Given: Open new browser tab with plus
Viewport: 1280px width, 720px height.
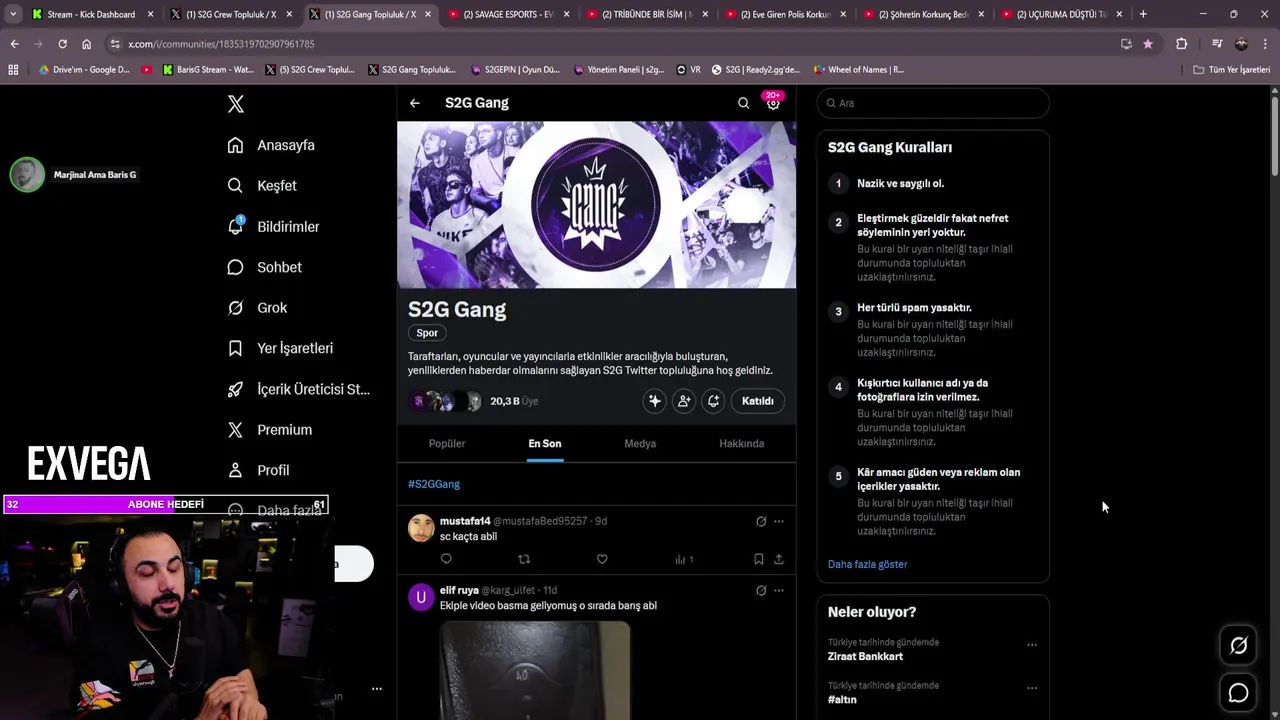Looking at the screenshot, I should pyautogui.click(x=1143, y=14).
